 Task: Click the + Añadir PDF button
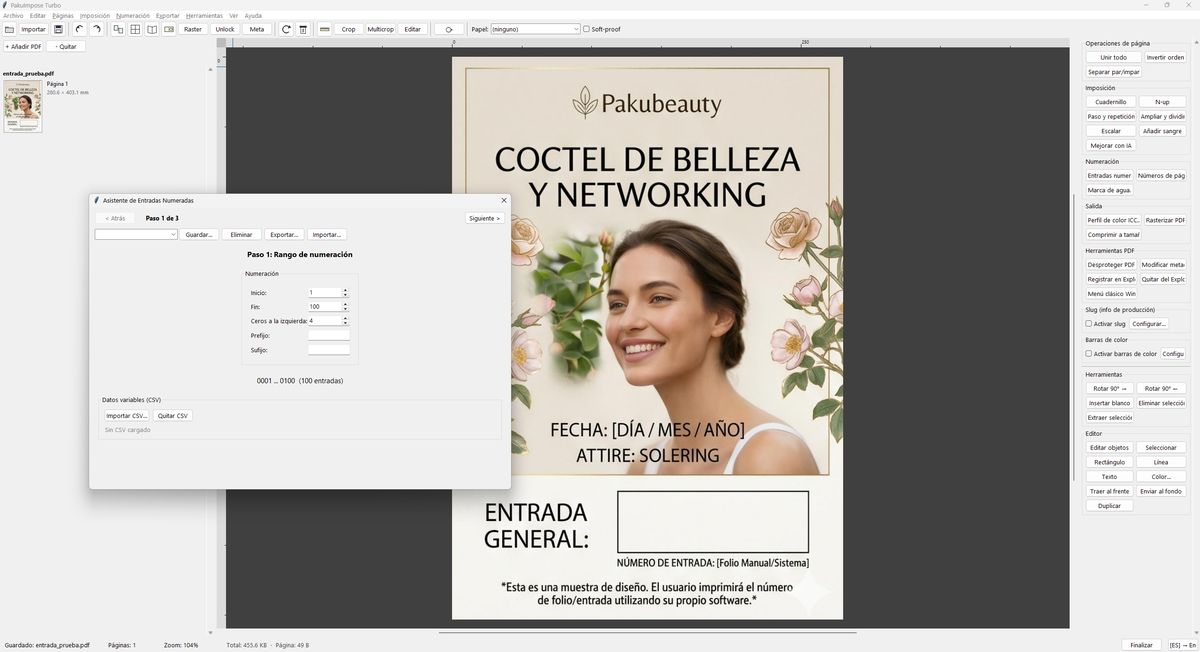pyautogui.click(x=23, y=46)
